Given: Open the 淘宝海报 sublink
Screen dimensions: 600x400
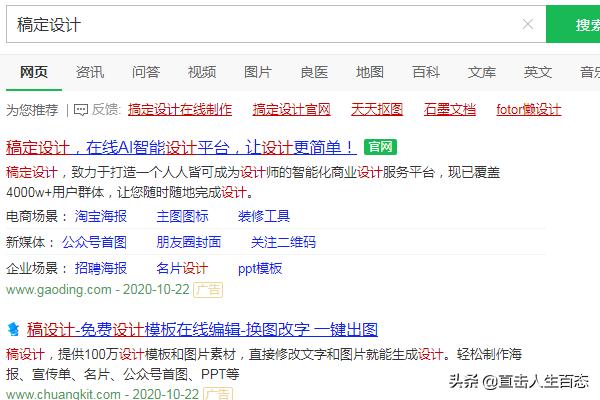Looking at the screenshot, I should click(x=101, y=216).
